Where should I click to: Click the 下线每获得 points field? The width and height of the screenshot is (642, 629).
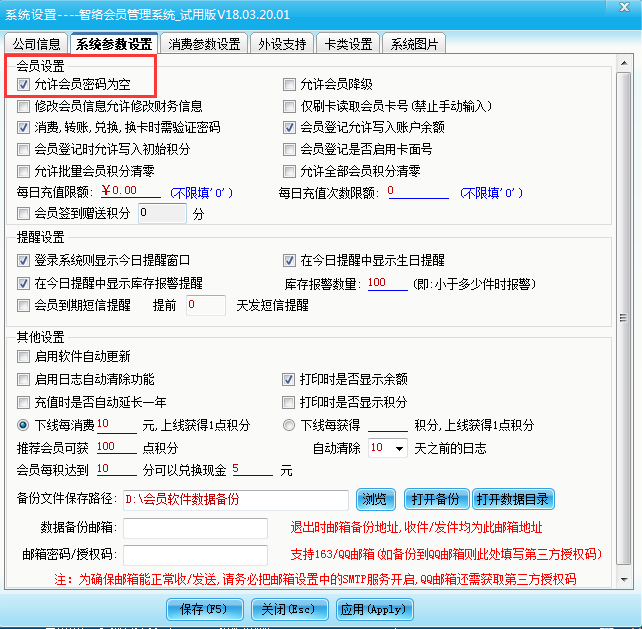pos(388,425)
